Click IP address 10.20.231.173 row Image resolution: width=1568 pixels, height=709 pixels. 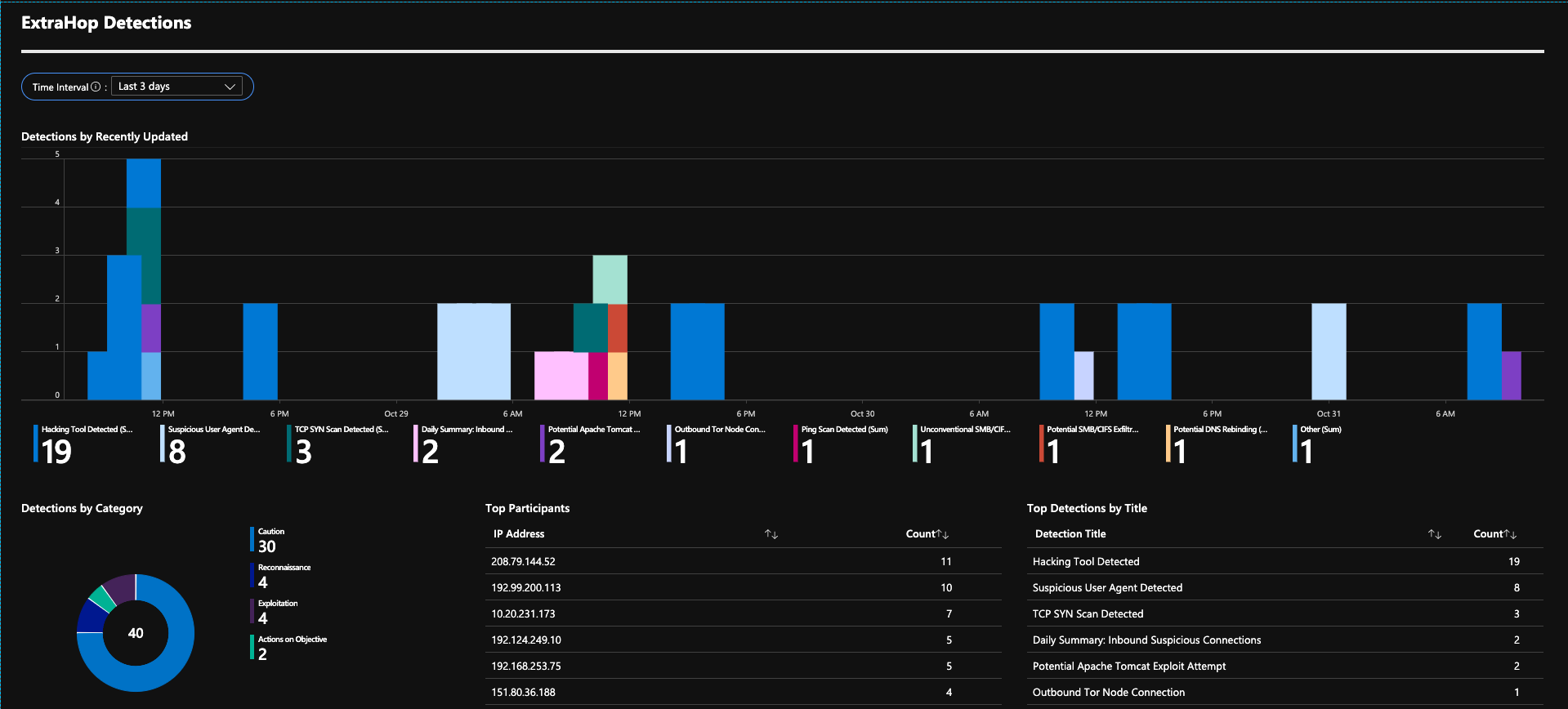coord(743,613)
